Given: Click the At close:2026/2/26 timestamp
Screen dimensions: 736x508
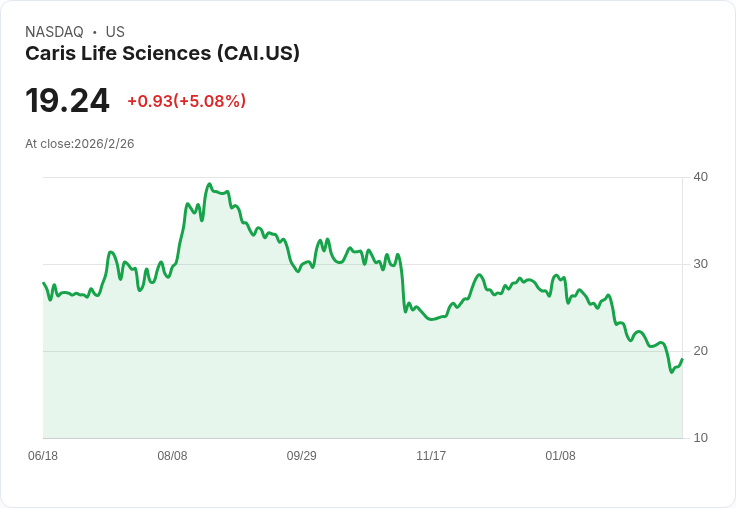Looking at the screenshot, I should (x=80, y=144).
